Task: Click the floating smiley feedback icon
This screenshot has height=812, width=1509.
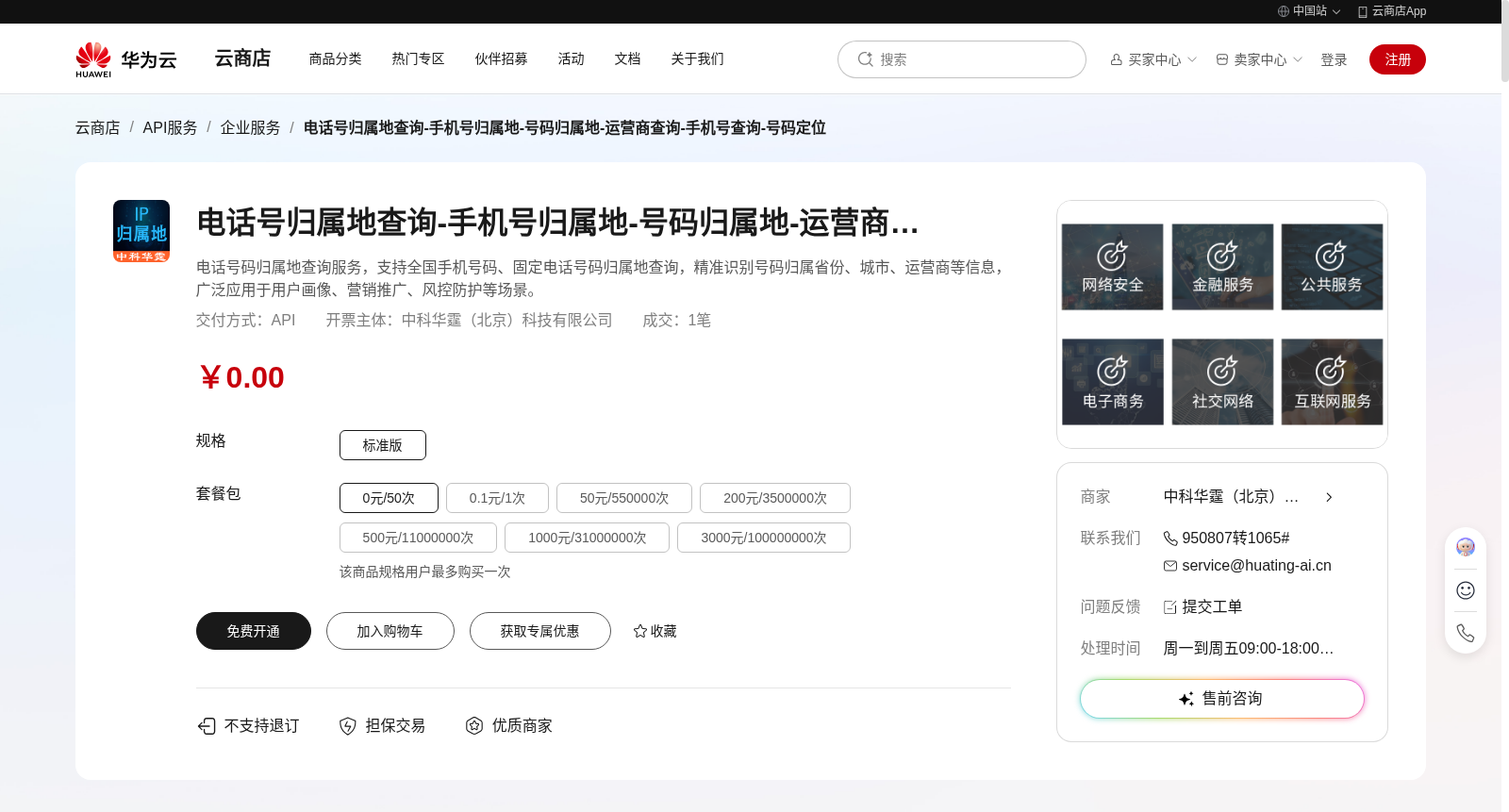Action: pyautogui.click(x=1466, y=590)
